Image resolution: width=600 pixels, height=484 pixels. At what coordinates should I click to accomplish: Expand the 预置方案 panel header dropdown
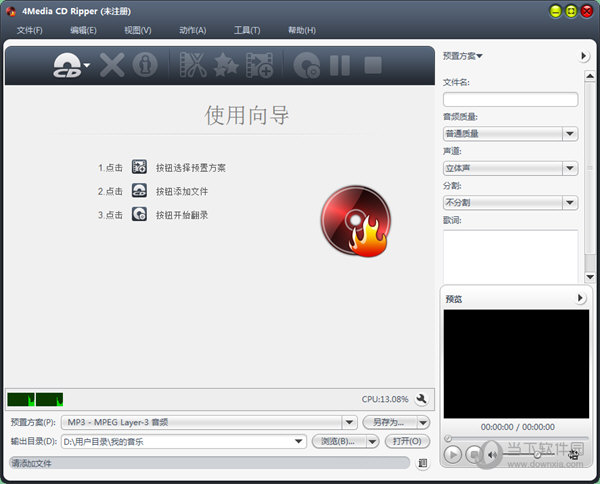pos(463,56)
